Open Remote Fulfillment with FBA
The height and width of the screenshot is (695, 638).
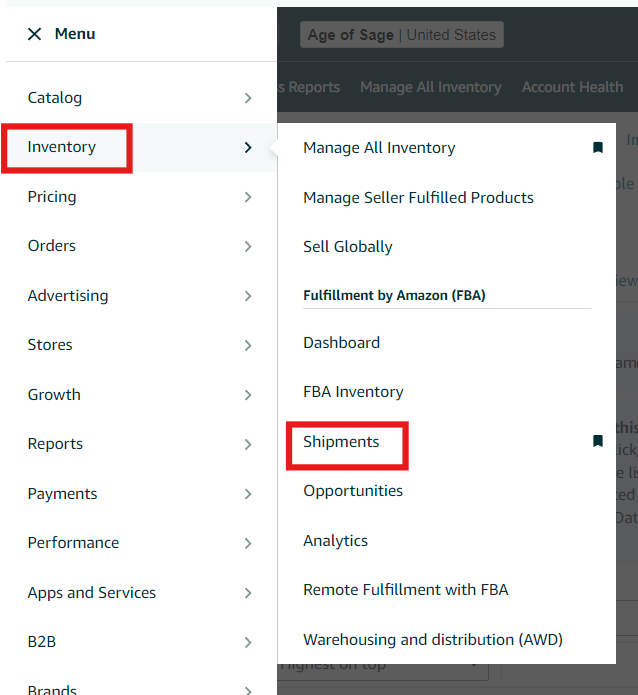pos(405,589)
